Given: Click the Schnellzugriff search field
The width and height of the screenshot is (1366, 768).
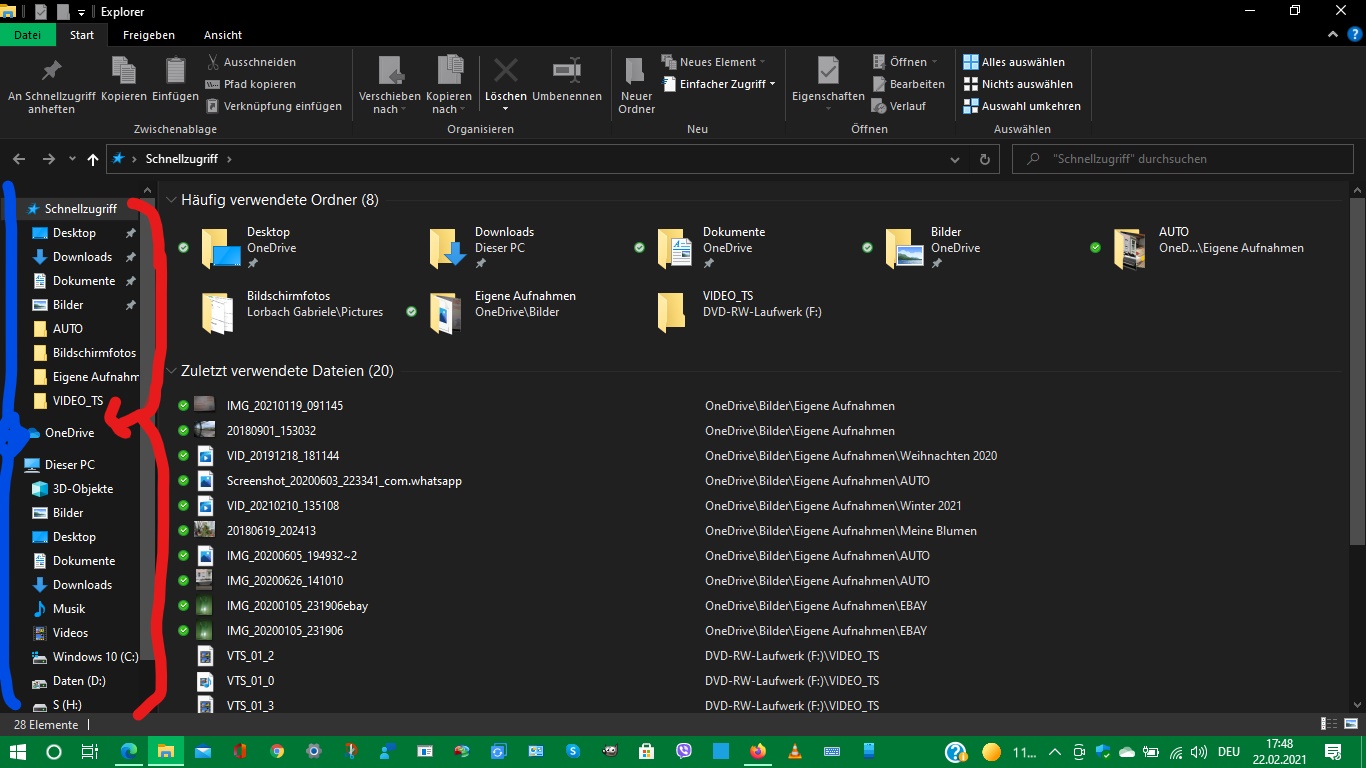Looking at the screenshot, I should pyautogui.click(x=1184, y=159).
